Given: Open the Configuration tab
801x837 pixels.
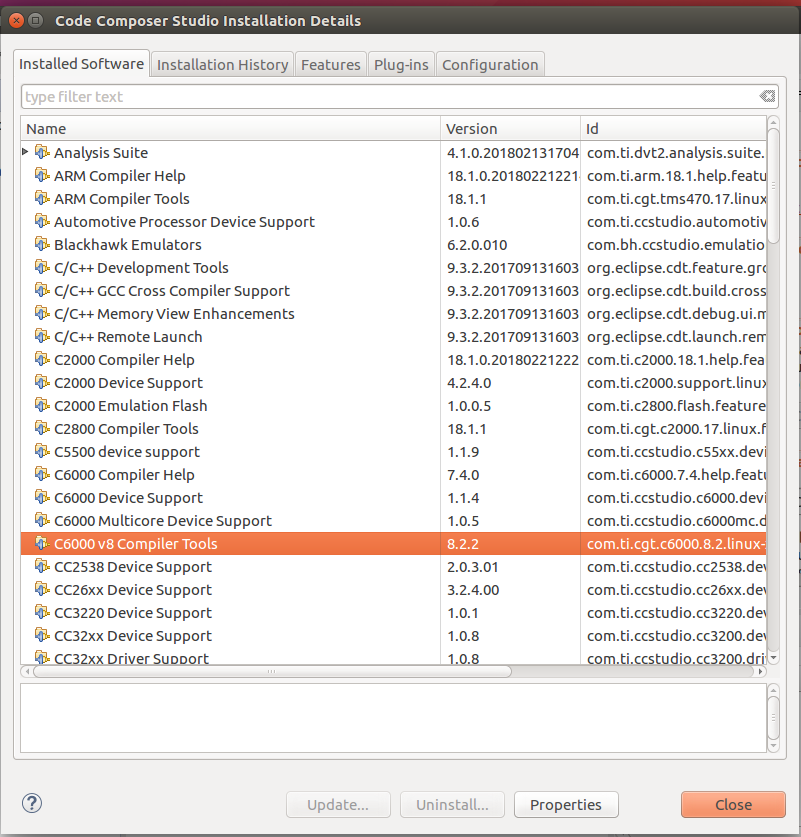Looking at the screenshot, I should [x=490, y=65].
